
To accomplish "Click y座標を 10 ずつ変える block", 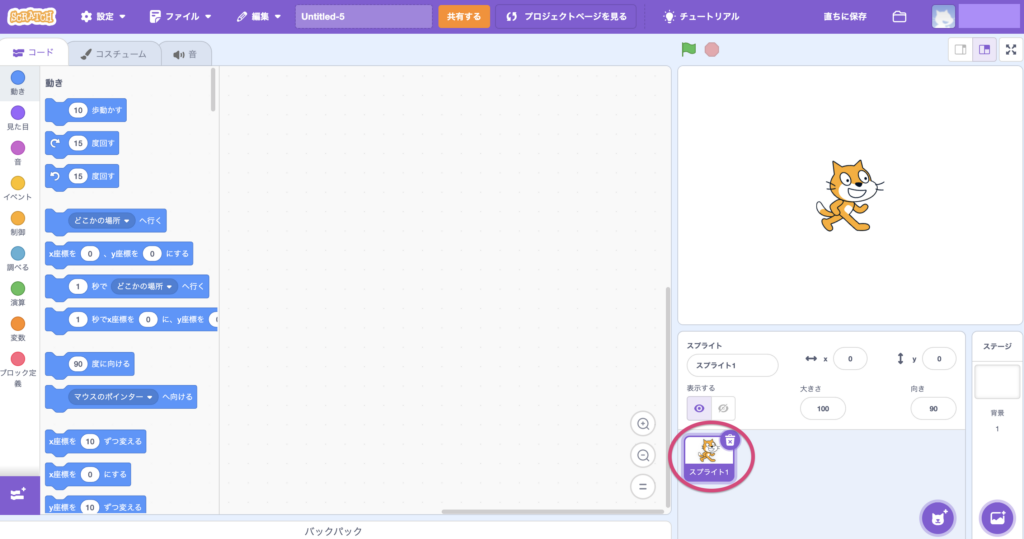I will [x=95, y=506].
